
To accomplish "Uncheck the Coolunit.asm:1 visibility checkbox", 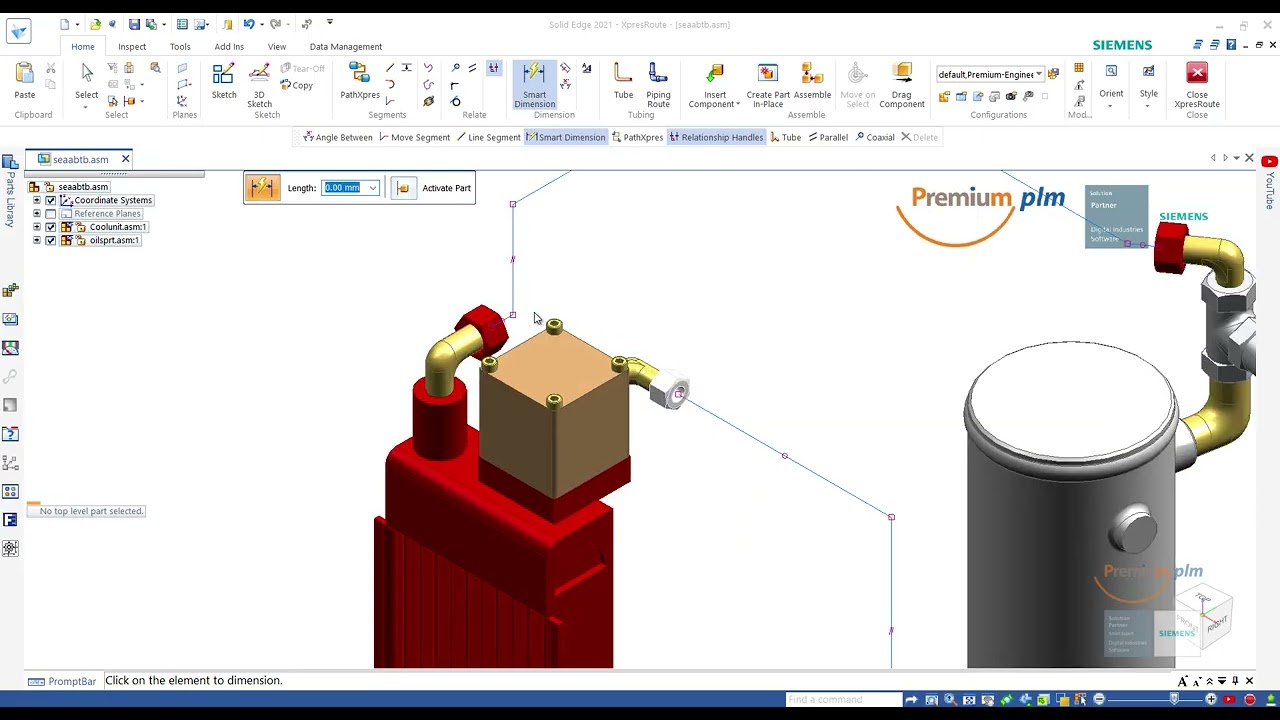I will [51, 227].
